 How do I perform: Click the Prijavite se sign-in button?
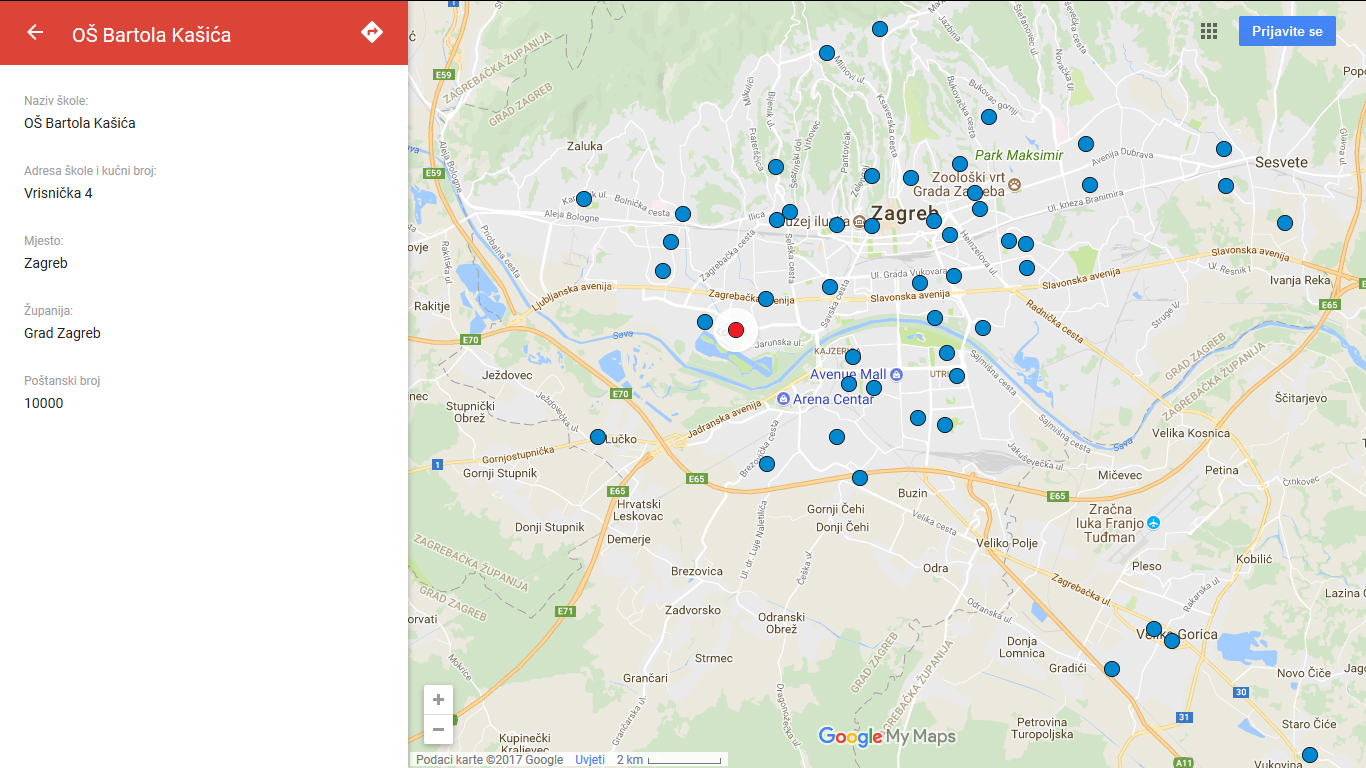pos(1287,31)
